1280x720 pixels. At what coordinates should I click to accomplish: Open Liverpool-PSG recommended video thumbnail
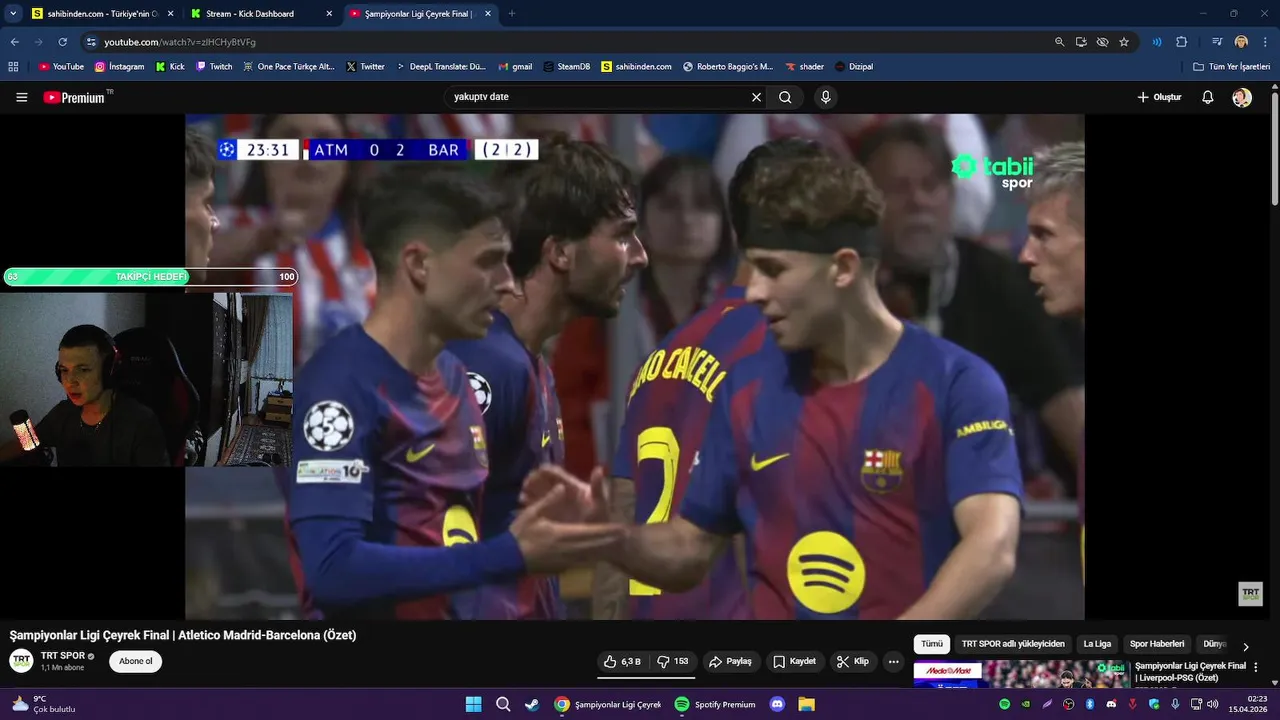pyautogui.click(x=1021, y=675)
